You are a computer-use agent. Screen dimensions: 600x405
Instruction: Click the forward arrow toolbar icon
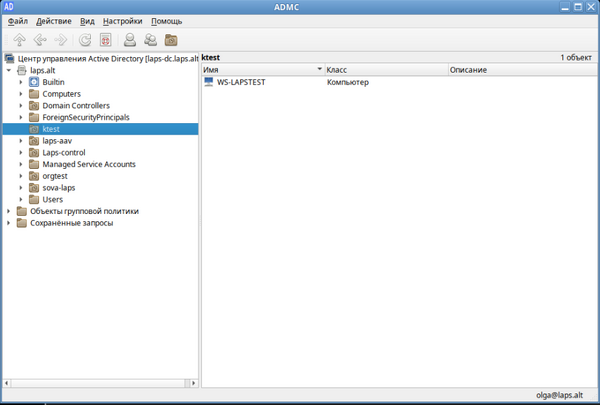click(x=61, y=40)
